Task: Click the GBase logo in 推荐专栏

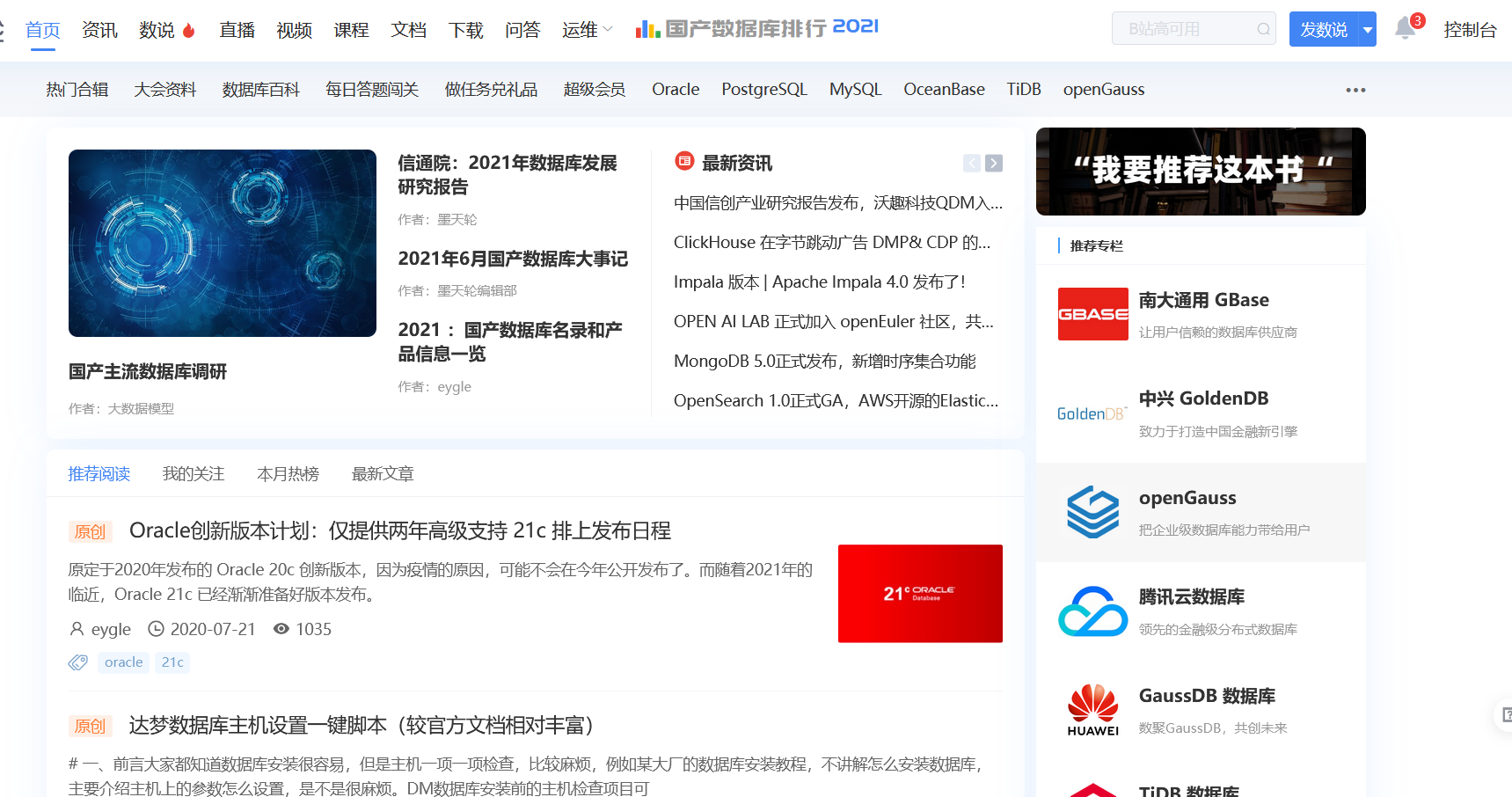Action: click(x=1092, y=314)
